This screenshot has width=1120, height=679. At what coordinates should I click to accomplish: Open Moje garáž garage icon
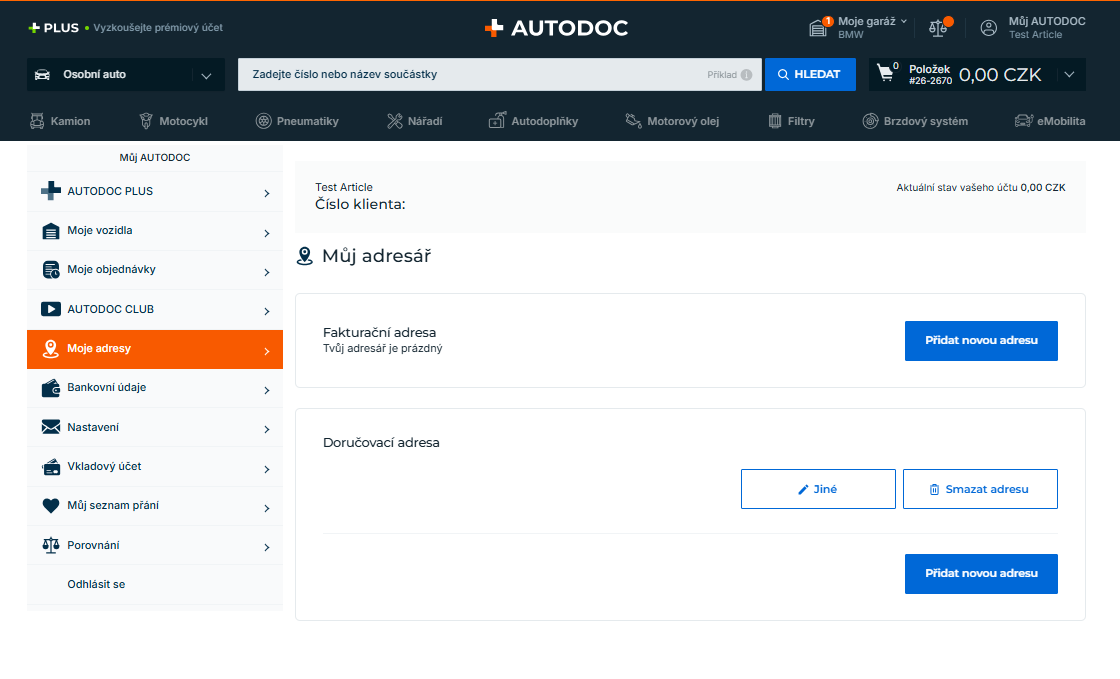tap(819, 28)
